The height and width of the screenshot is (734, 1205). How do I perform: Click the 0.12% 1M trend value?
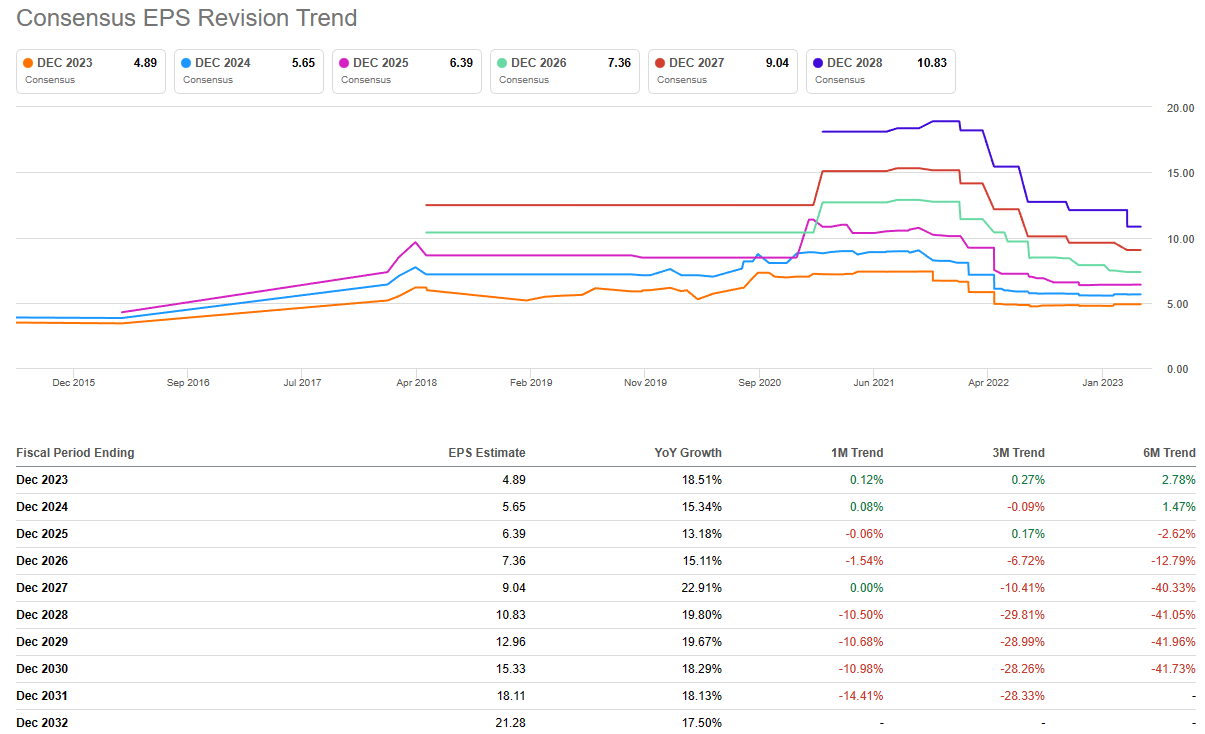[866, 480]
